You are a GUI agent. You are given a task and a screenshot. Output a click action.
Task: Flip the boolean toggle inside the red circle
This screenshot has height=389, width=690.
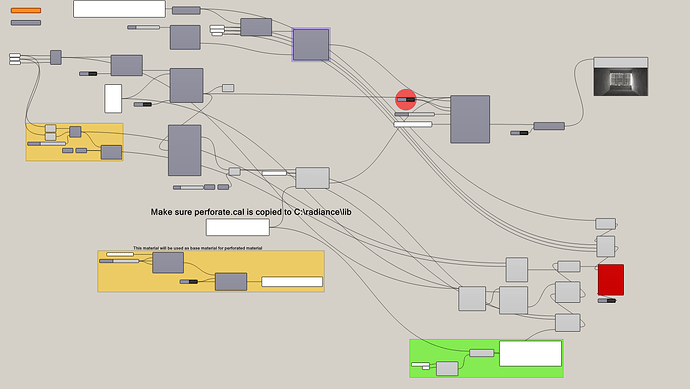pos(406,100)
